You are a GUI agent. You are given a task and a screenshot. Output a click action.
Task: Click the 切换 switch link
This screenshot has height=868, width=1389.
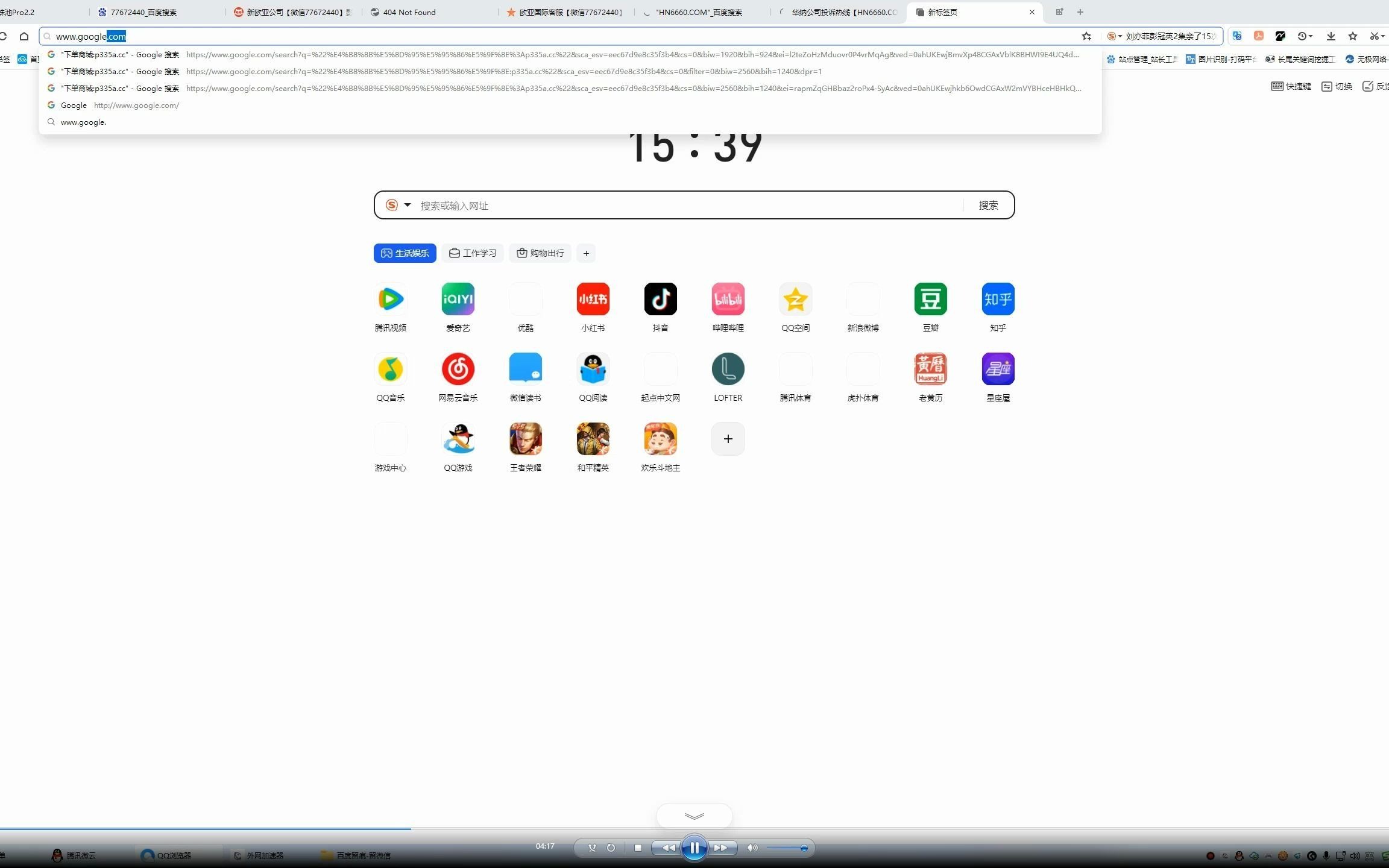(x=1337, y=86)
